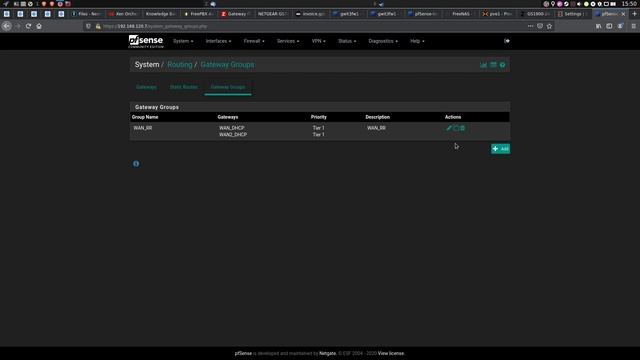The image size is (640, 360).
Task: Open the Interfaces dropdown menu
Action: [218, 41]
